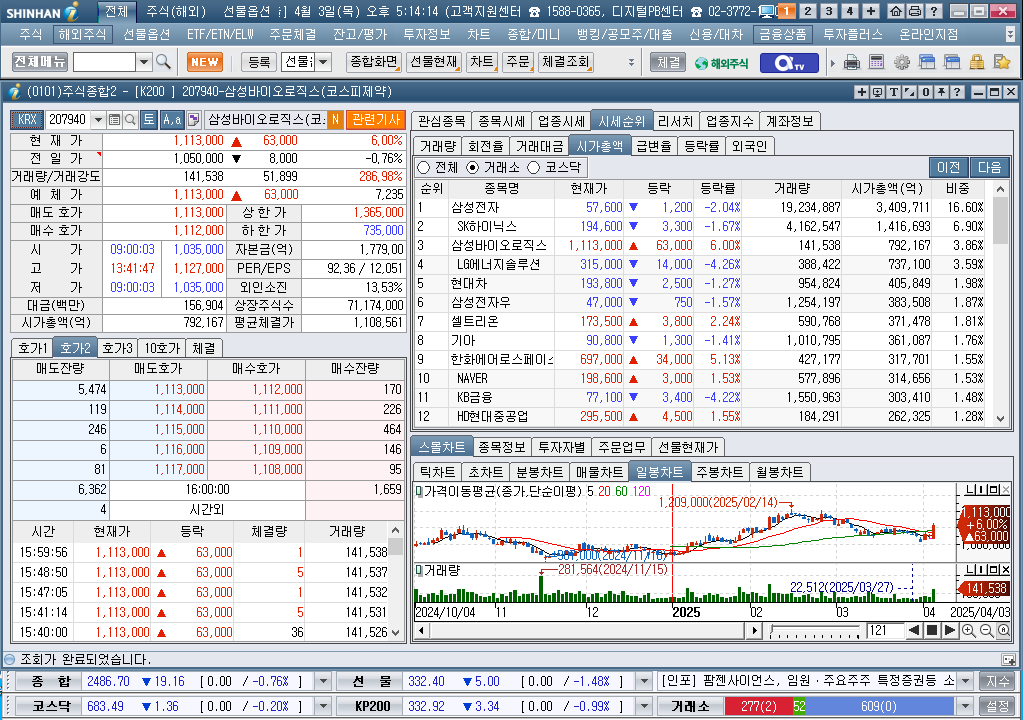This screenshot has height=720, width=1023.
Task: Click the gold padlock lock icon
Action: tap(977, 63)
